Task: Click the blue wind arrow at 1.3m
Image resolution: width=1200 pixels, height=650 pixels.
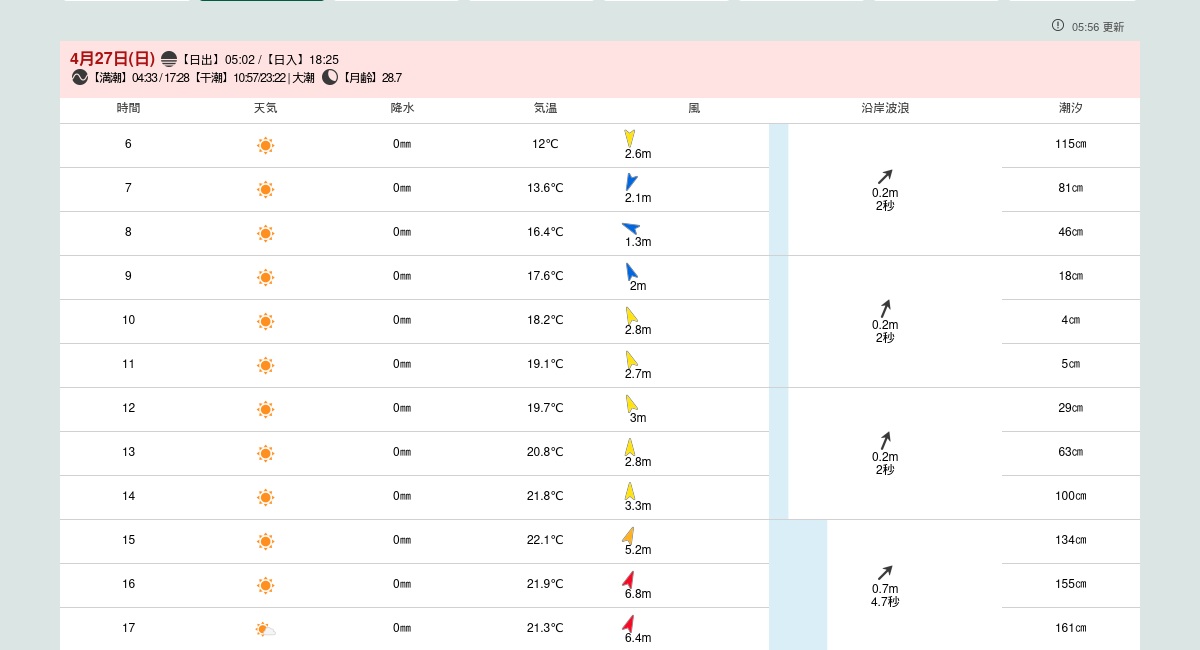Action: coord(630,228)
